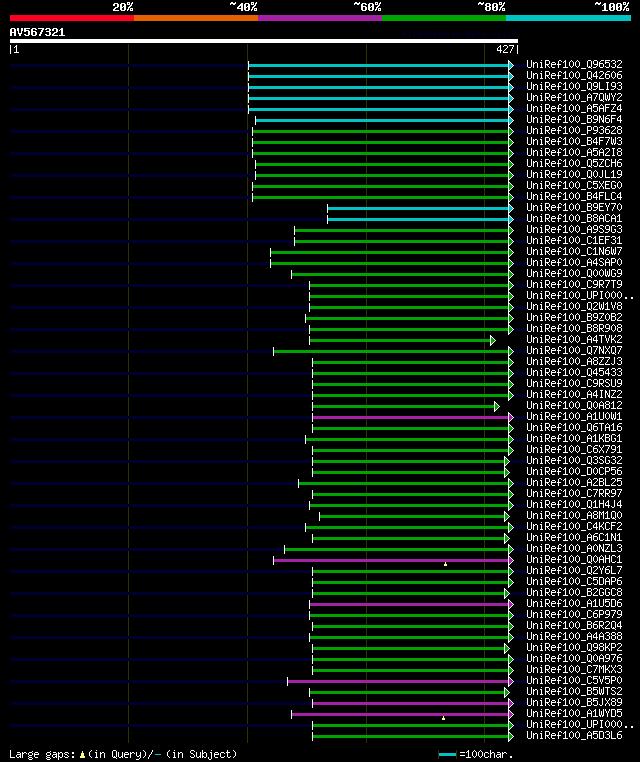Open hit UniRef100_A7QWY2

pos(574,97)
